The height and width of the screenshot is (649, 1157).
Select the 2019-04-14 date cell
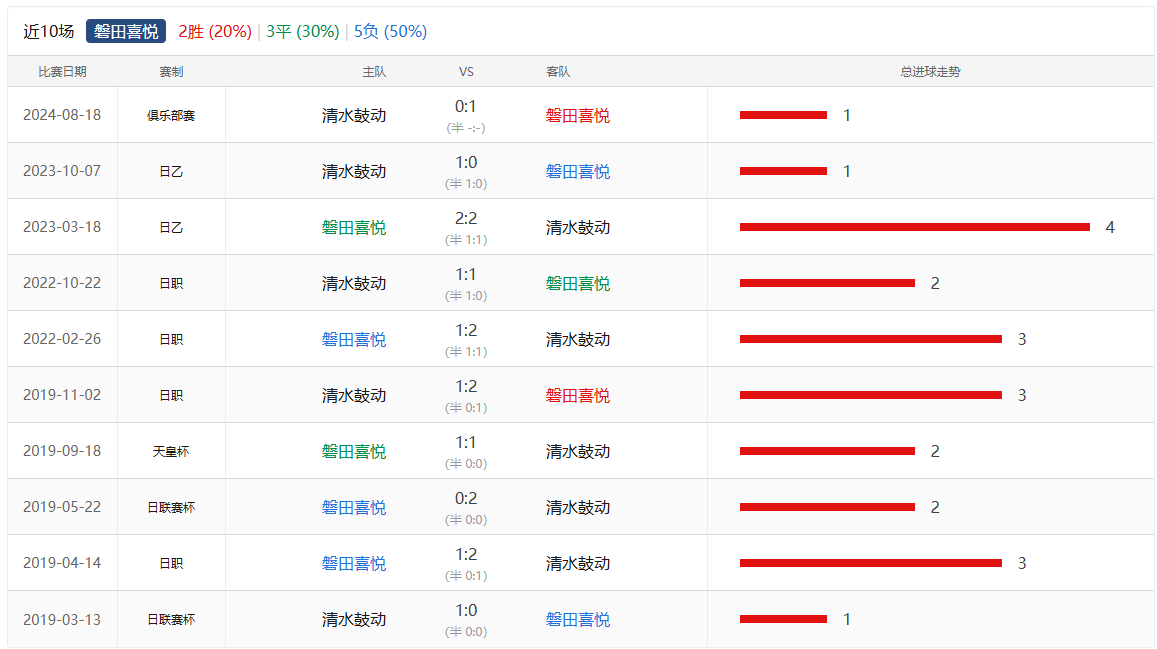point(62,563)
